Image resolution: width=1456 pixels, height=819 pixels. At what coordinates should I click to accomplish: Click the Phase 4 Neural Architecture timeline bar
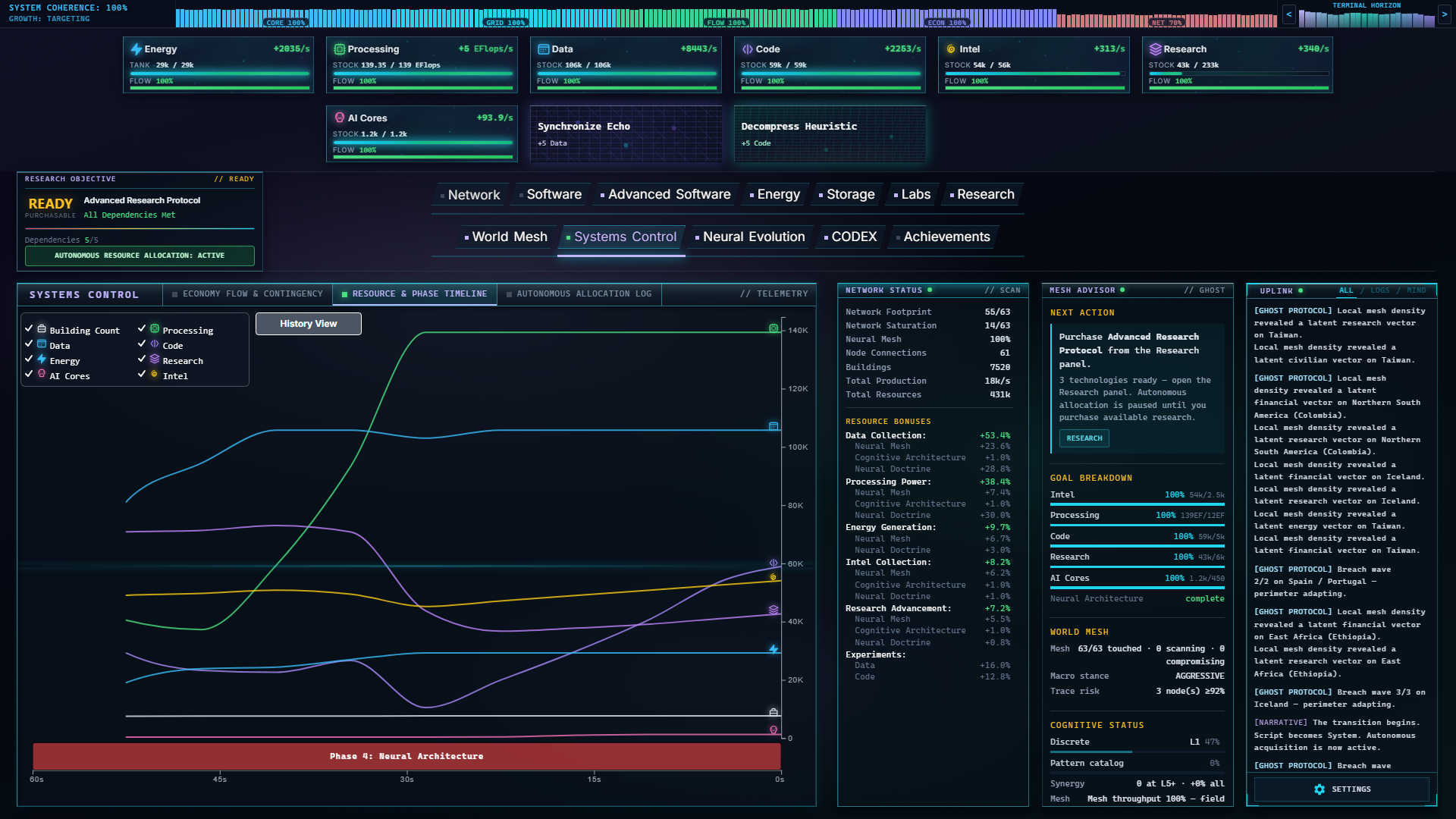pyautogui.click(x=406, y=756)
